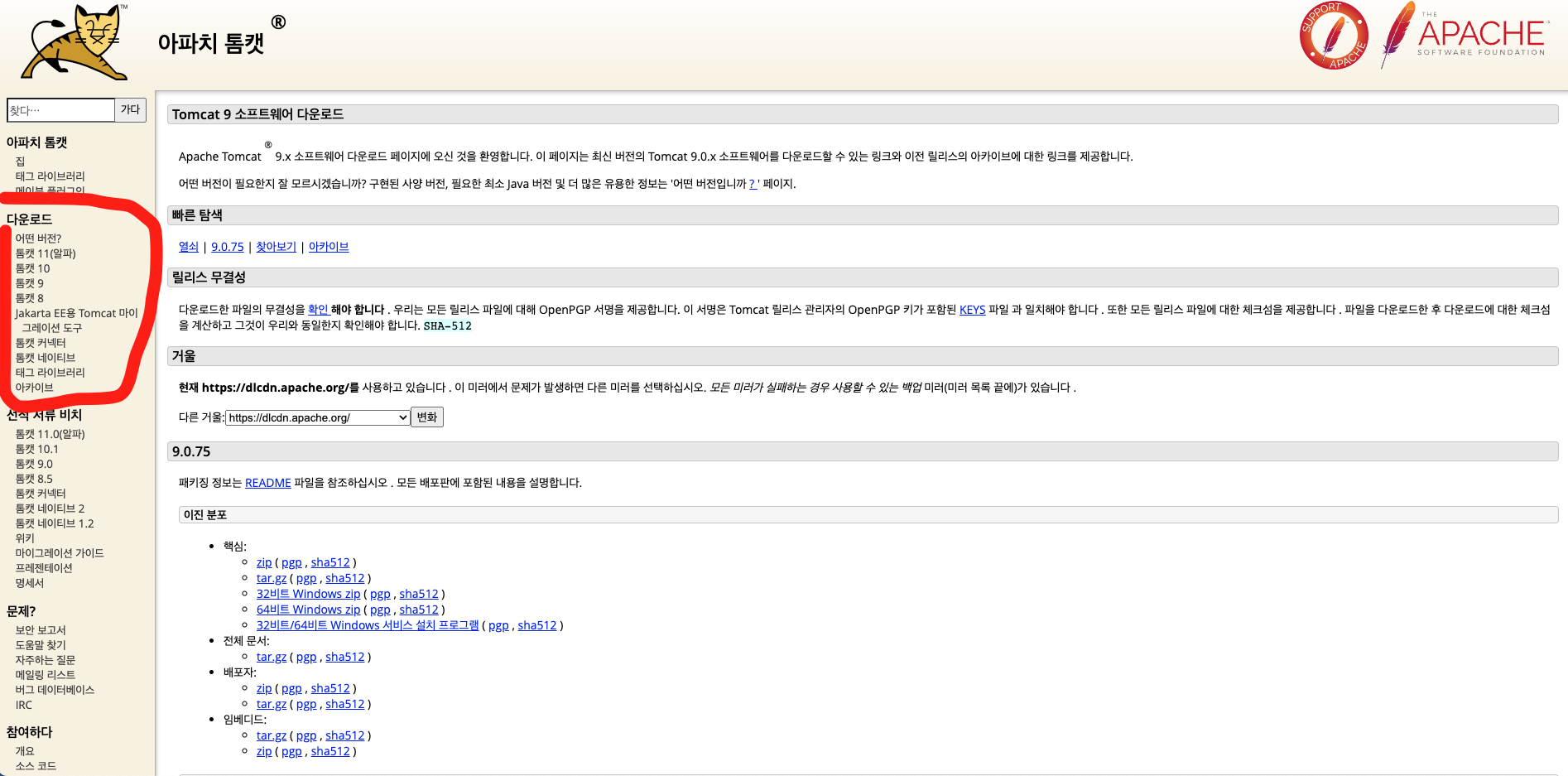Open 메일링 리스트 sidebar link
This screenshot has height=776, width=1568.
point(46,675)
